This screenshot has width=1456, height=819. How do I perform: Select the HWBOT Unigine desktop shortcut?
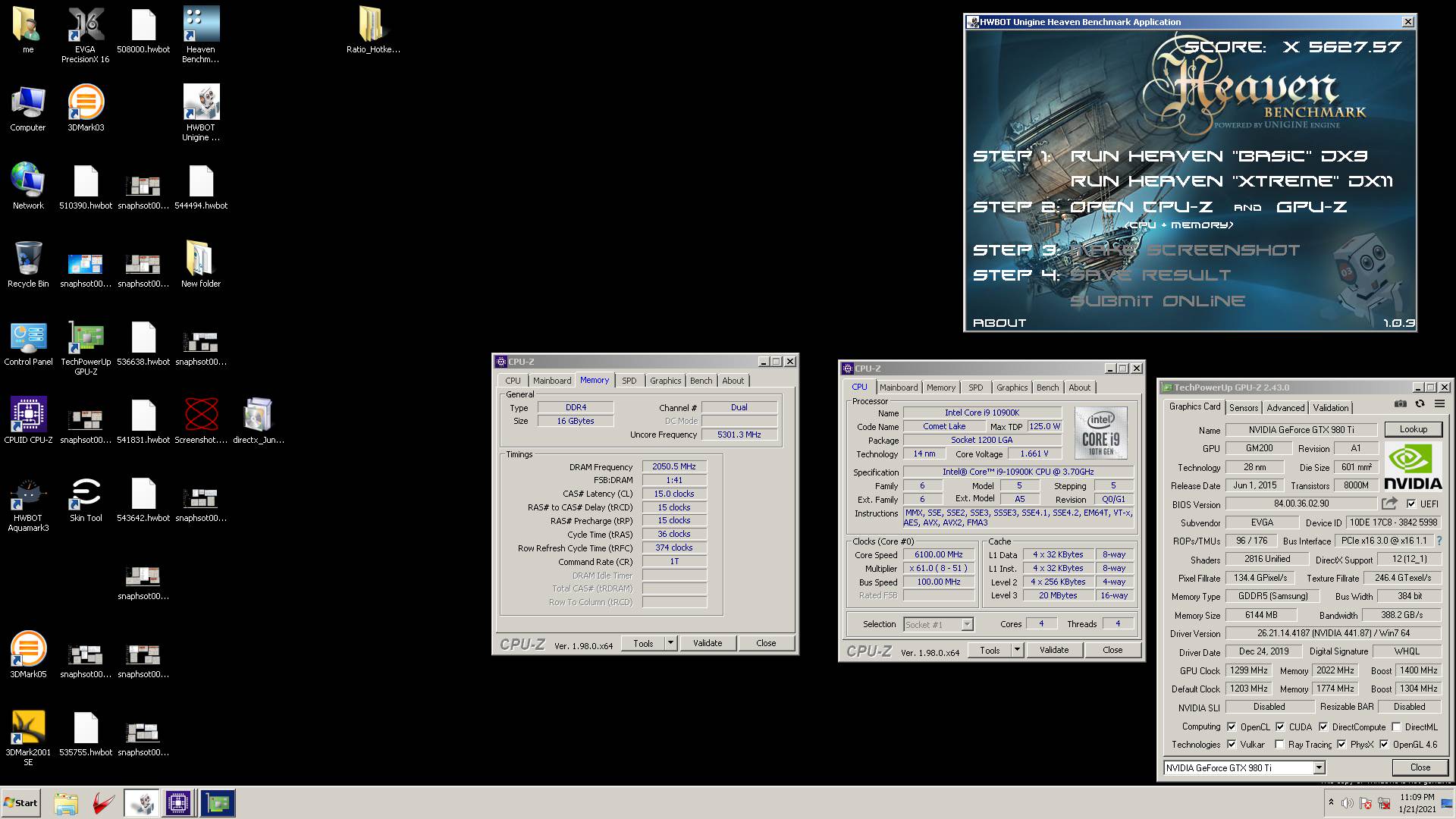point(201,112)
